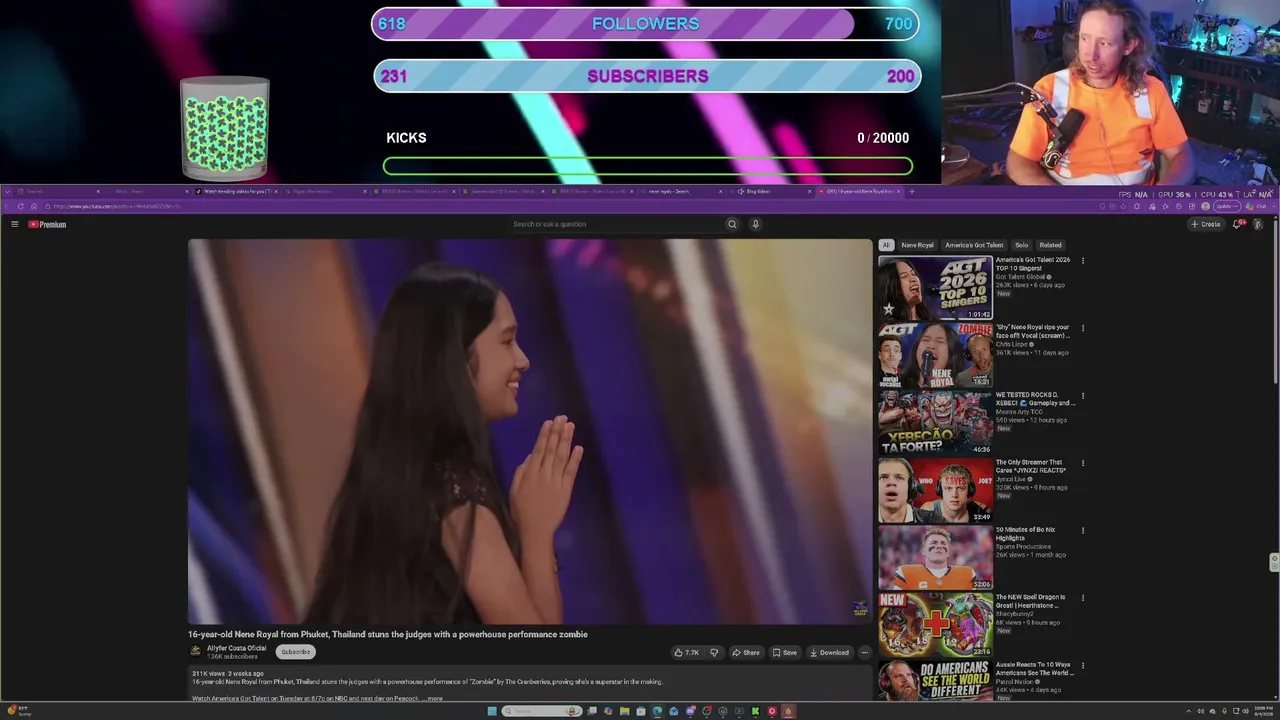Start voice search with the microphone
The width and height of the screenshot is (1280, 720).
click(755, 224)
